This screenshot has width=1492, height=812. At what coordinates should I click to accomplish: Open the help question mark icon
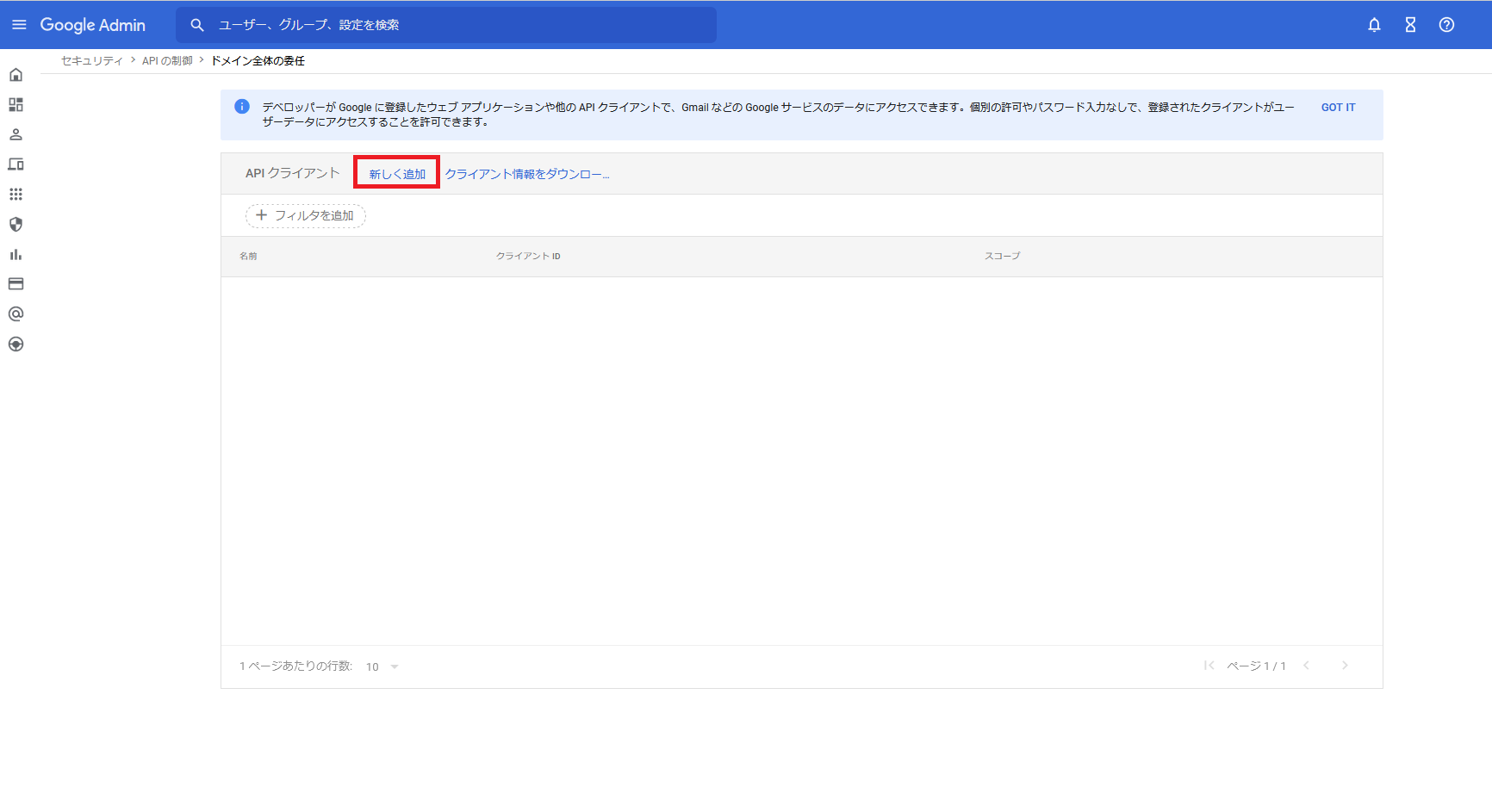pyautogui.click(x=1446, y=25)
